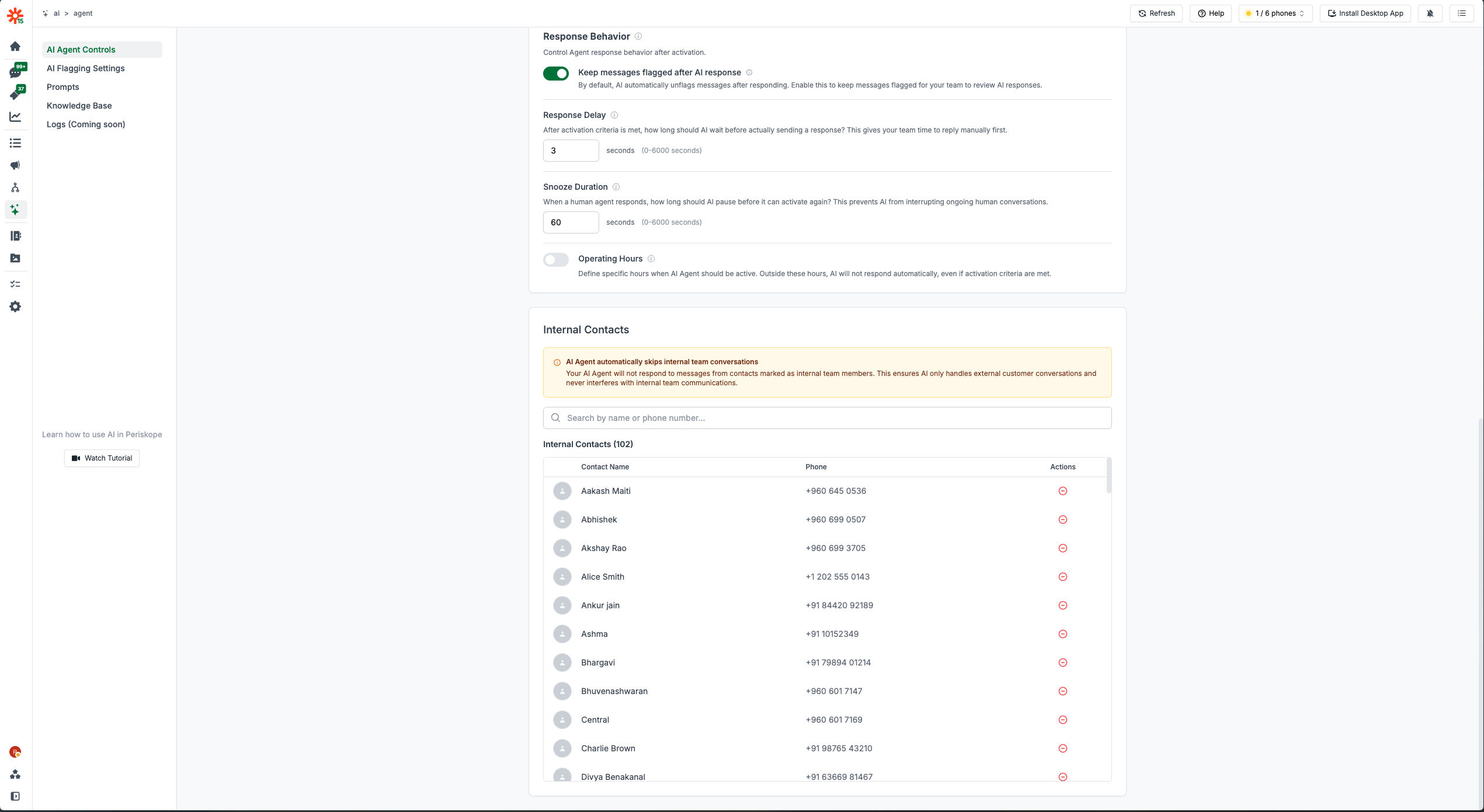Click Install Desktop App button

(1365, 13)
